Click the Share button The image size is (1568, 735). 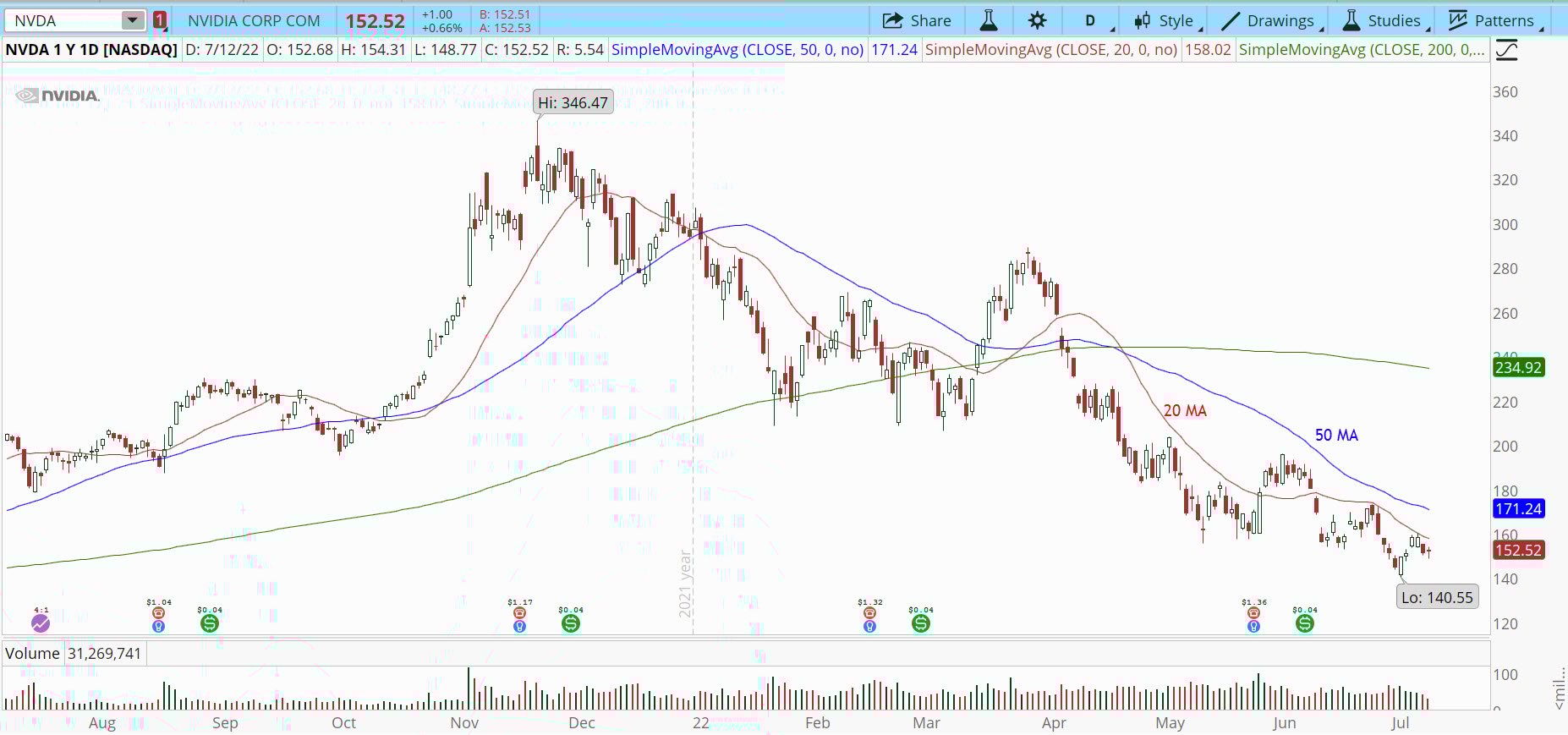click(917, 20)
